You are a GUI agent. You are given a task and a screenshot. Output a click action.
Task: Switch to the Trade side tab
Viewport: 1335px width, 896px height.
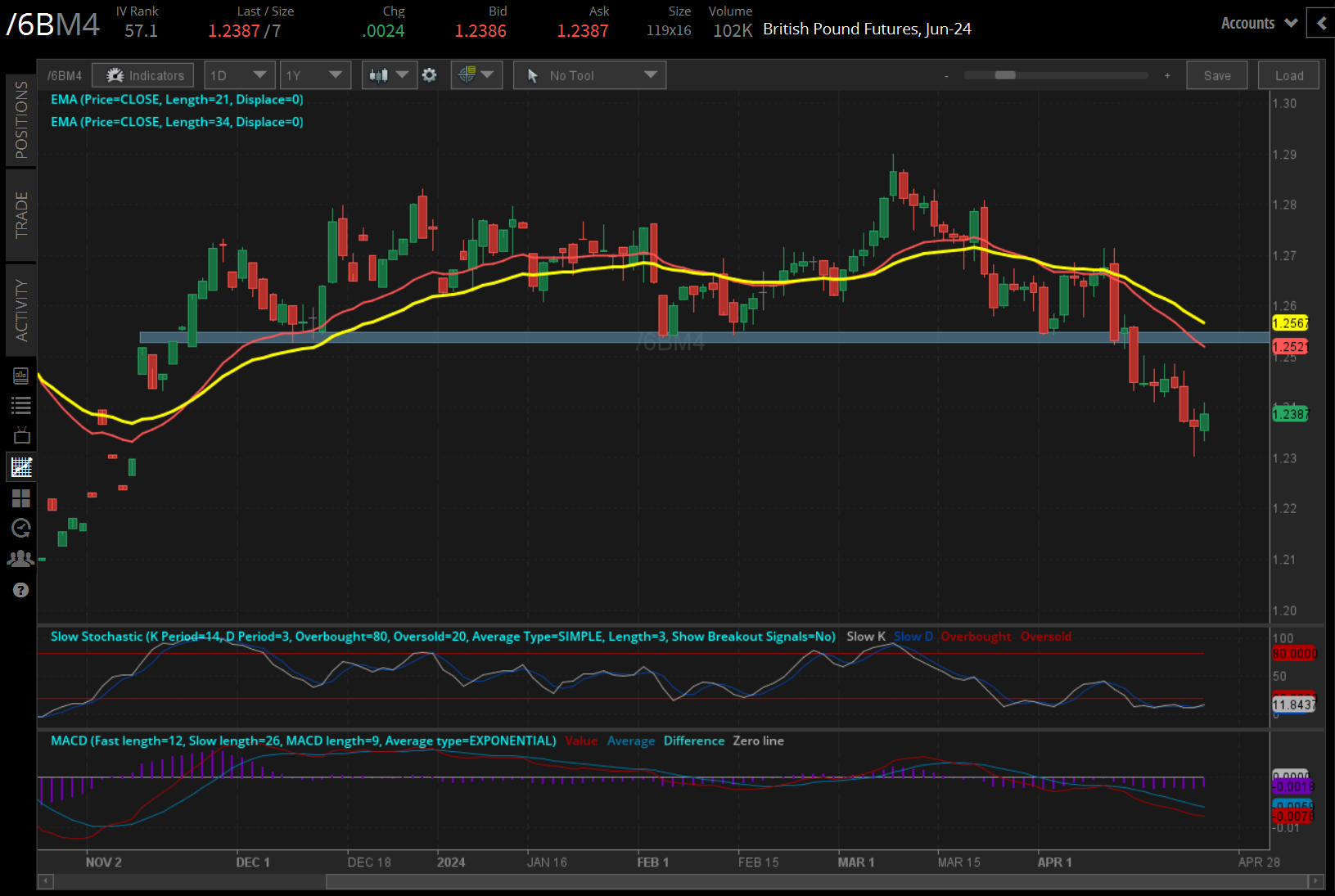[x=21, y=214]
